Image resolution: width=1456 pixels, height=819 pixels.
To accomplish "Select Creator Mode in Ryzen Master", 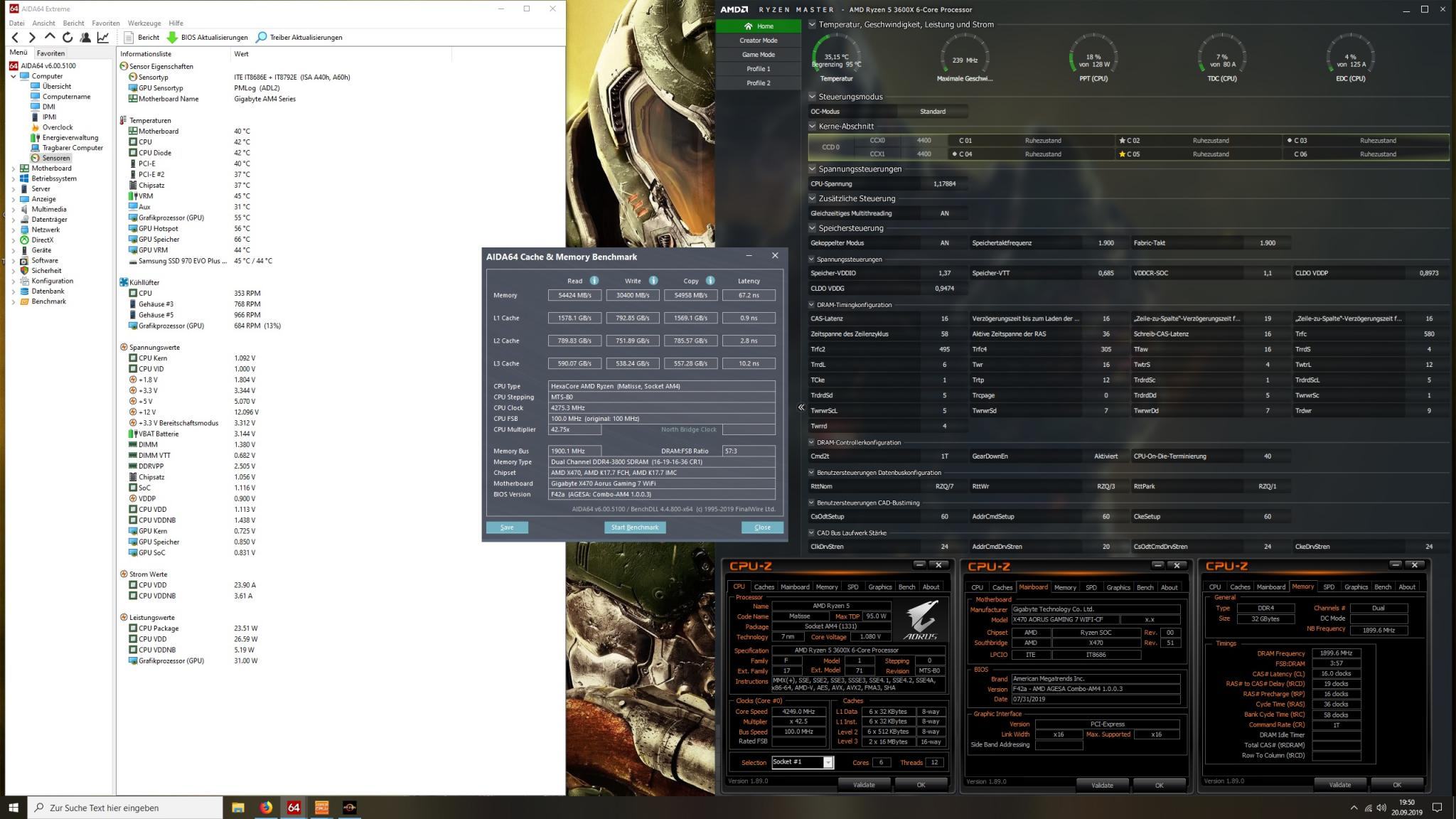I will point(758,41).
